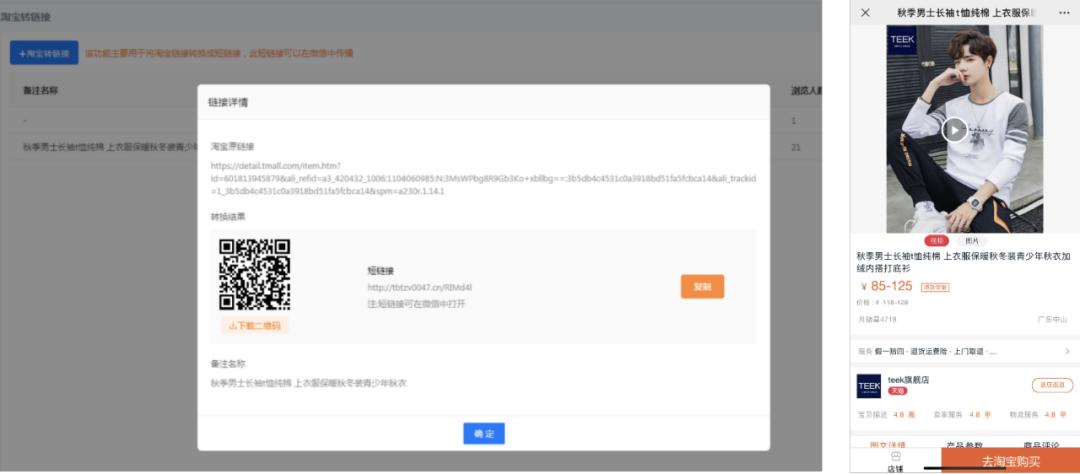
Task: Open the teek旗舰店 shop name
Action: point(908,380)
